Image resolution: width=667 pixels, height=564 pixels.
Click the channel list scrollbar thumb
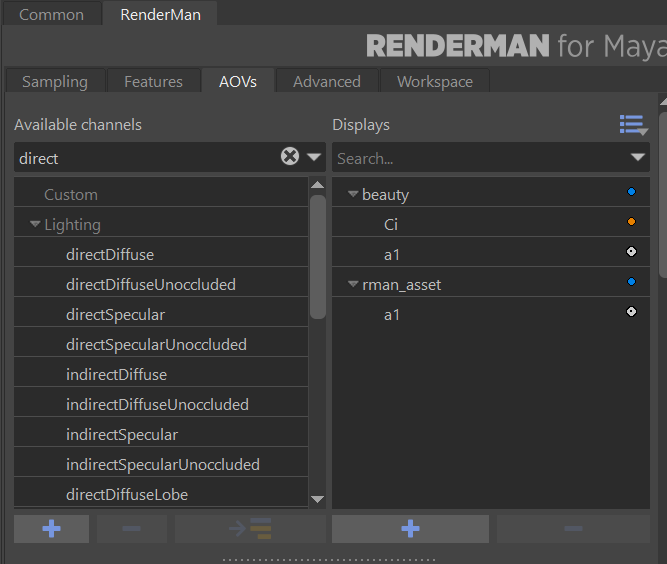click(x=318, y=256)
